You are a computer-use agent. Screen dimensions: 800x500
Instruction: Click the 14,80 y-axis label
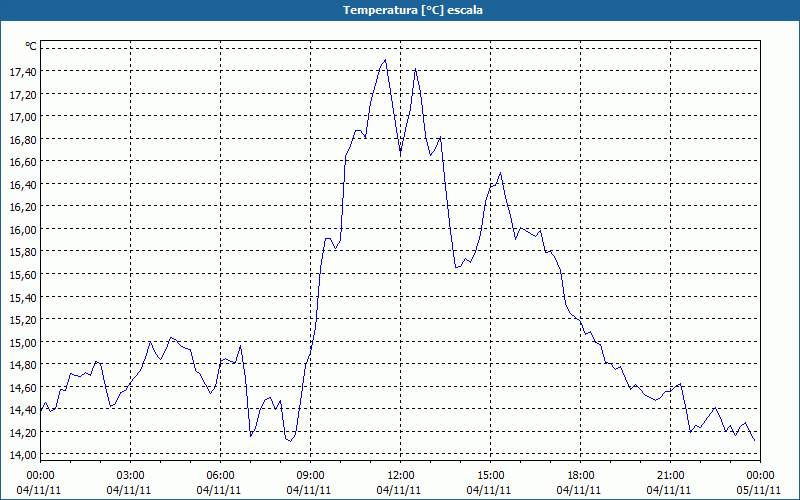(x=23, y=365)
